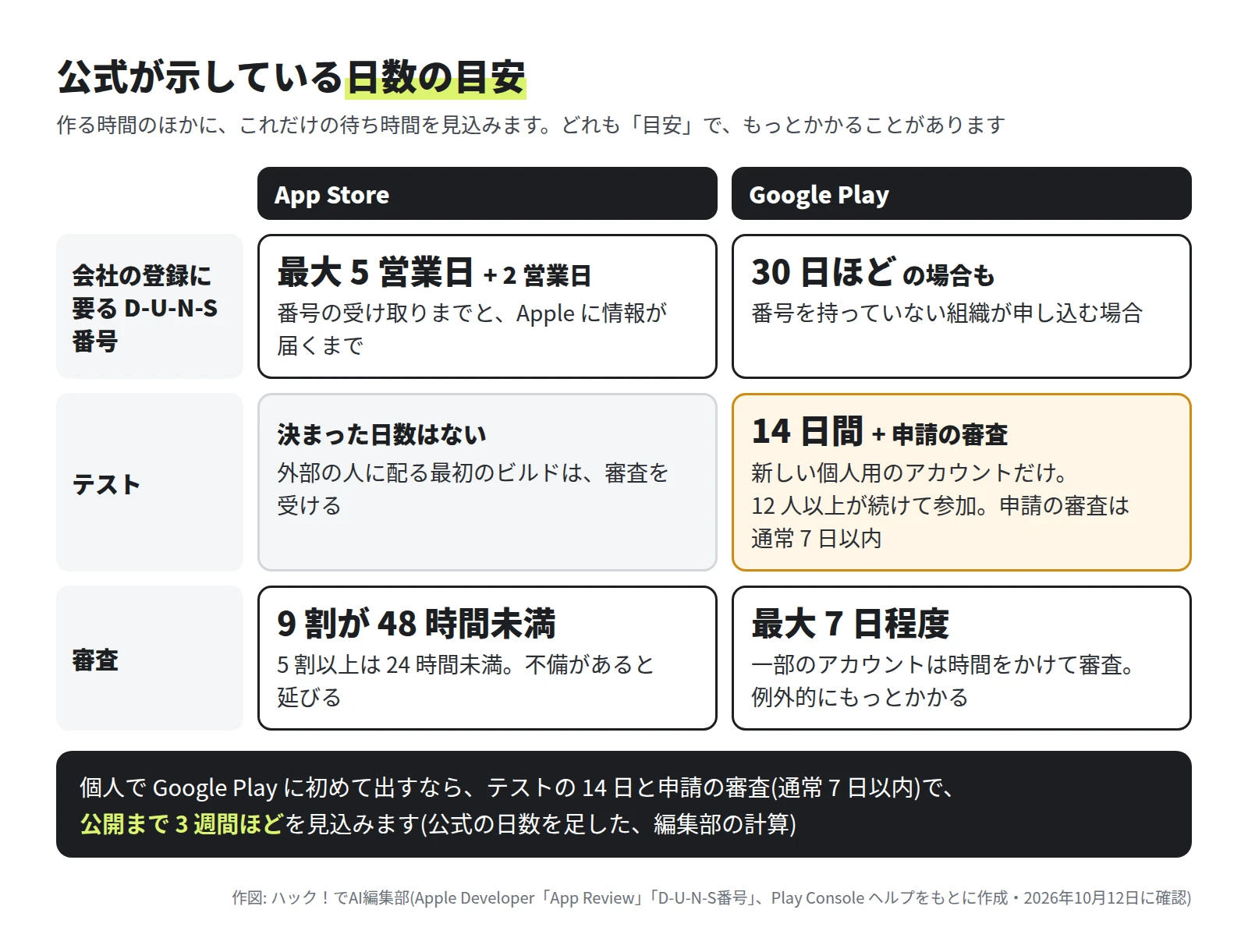This screenshot has height=952, width=1248.
Task: Click the 'テスト' row label
Action: pyautogui.click(x=150, y=483)
